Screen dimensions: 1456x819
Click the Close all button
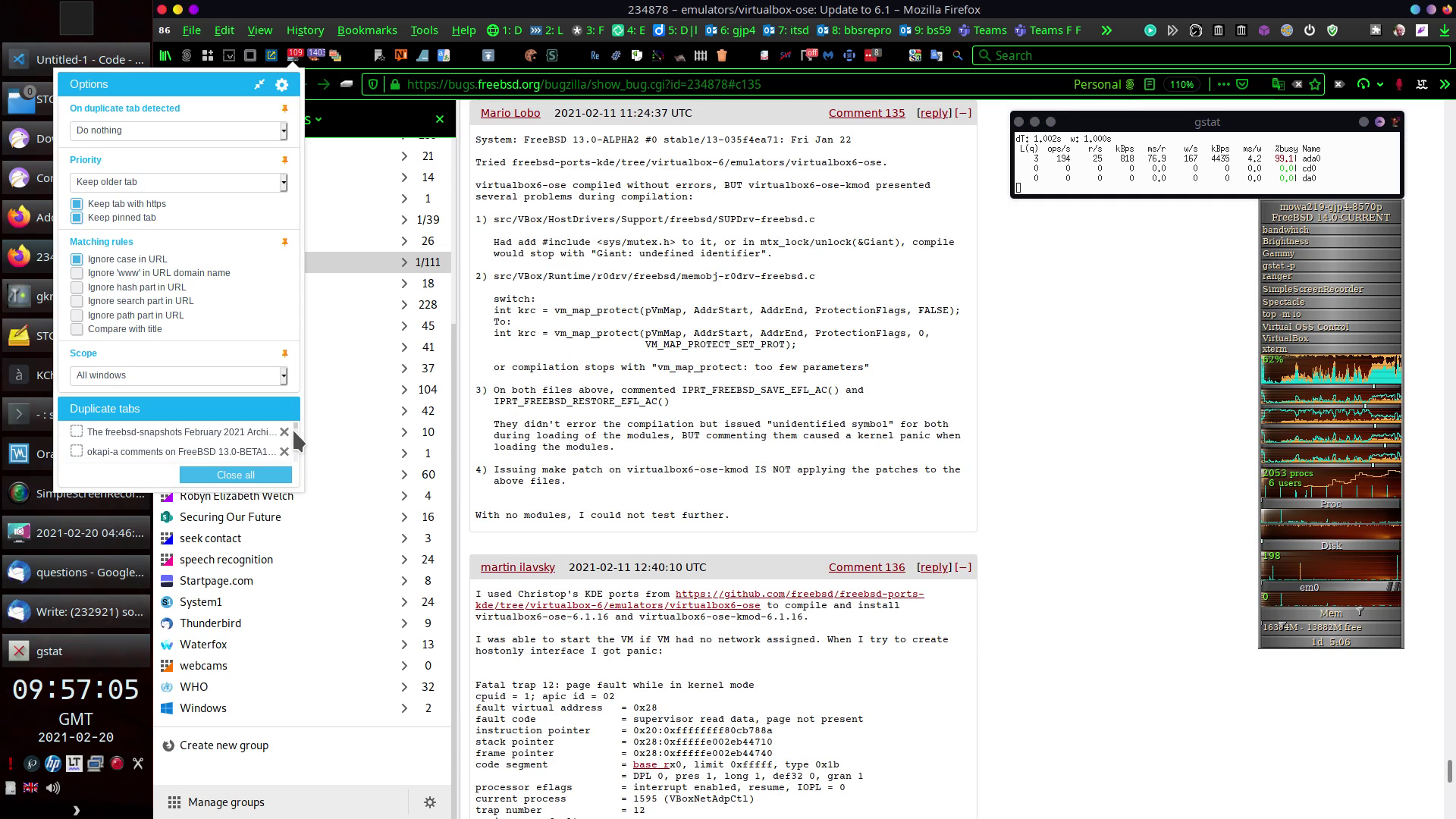coord(235,475)
